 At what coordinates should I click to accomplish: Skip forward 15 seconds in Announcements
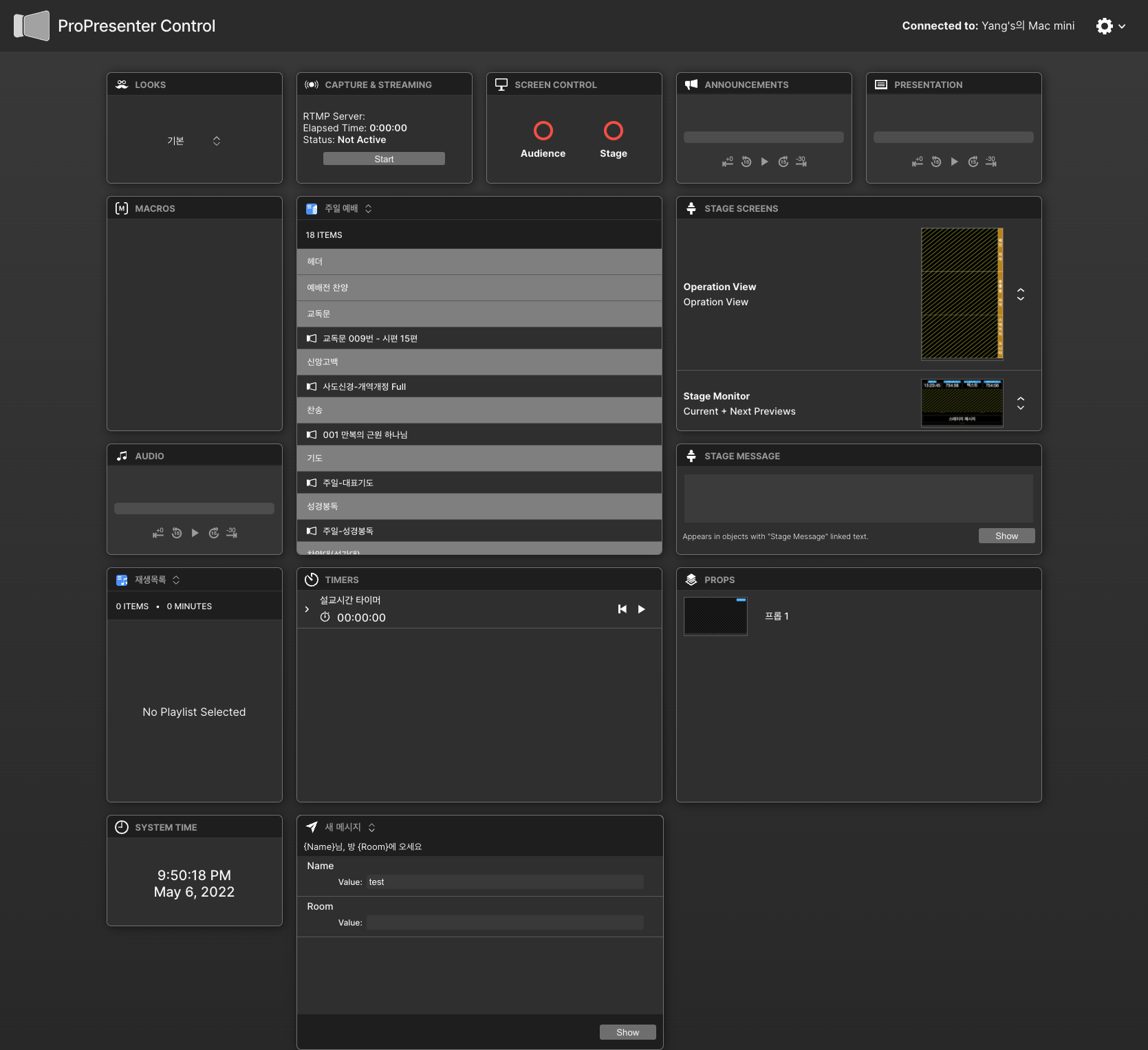(783, 162)
